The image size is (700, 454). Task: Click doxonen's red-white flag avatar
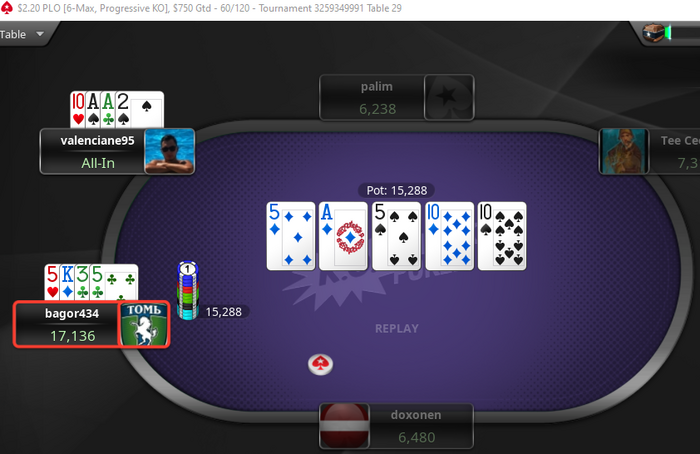(344, 425)
